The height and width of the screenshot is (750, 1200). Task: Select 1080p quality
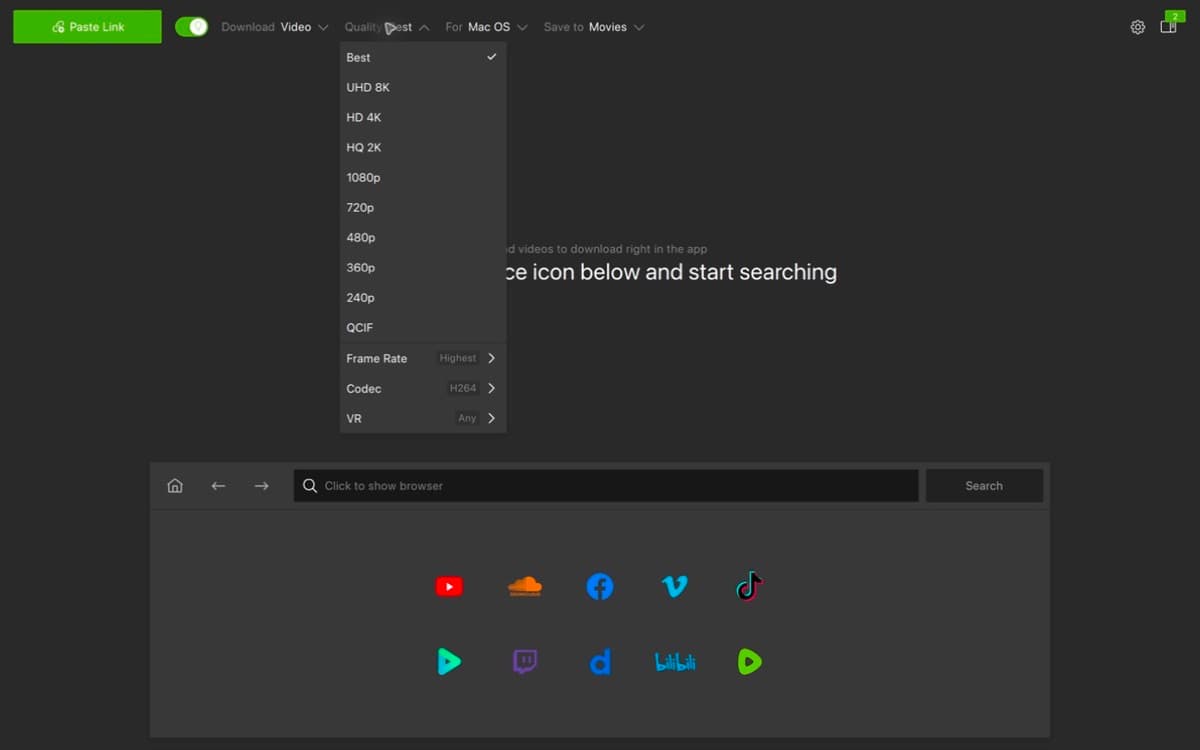pos(423,177)
